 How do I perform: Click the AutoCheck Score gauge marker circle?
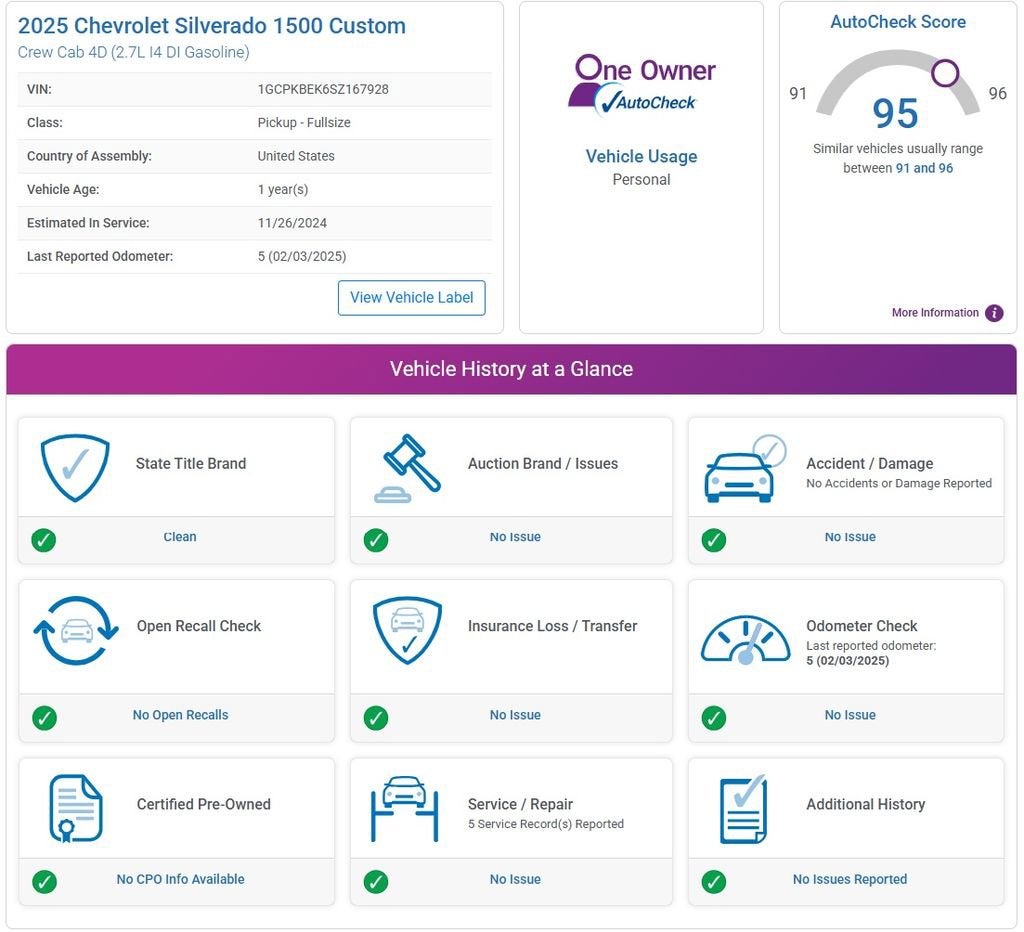pyautogui.click(x=945, y=73)
